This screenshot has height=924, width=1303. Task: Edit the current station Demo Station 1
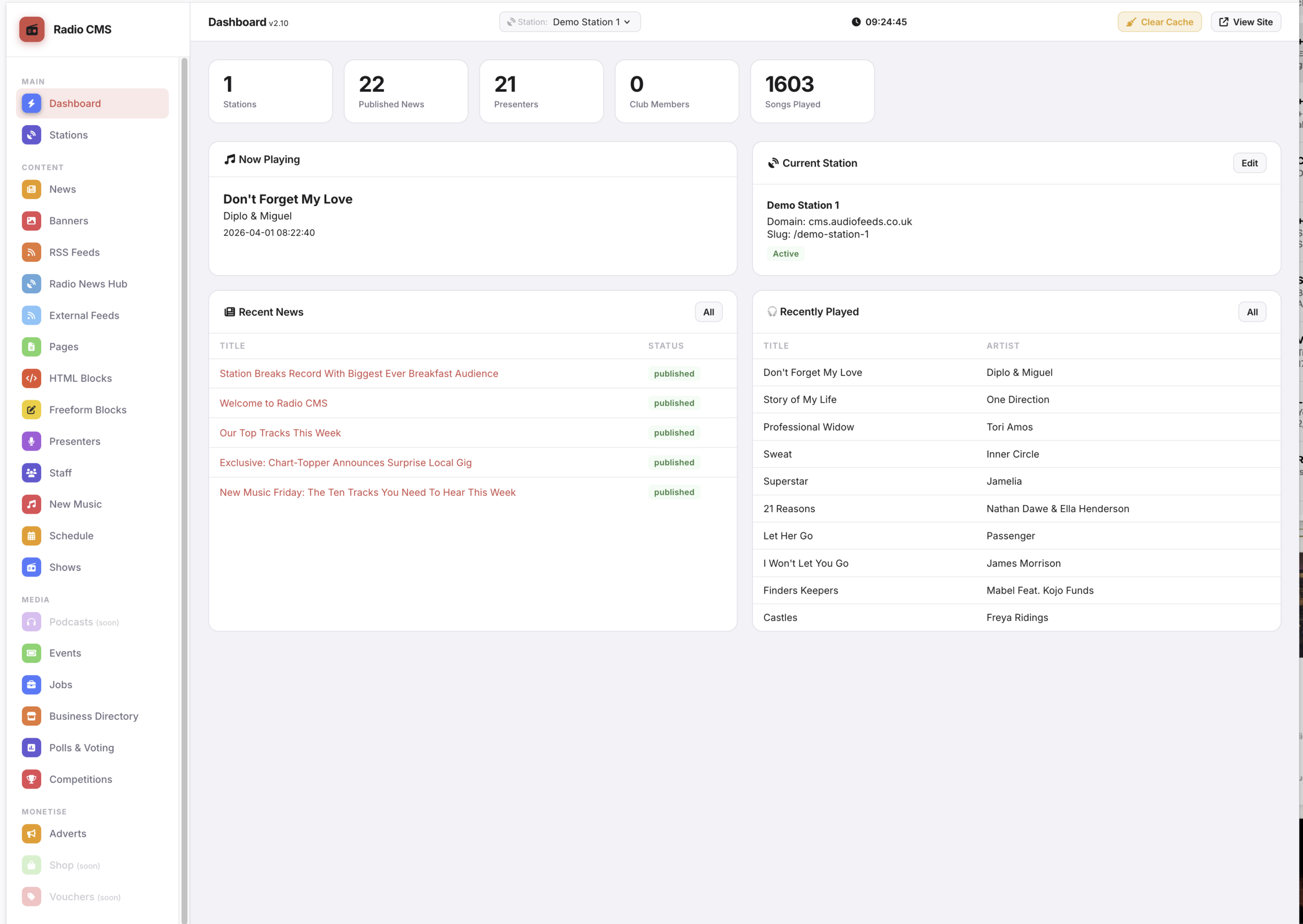click(x=1249, y=163)
